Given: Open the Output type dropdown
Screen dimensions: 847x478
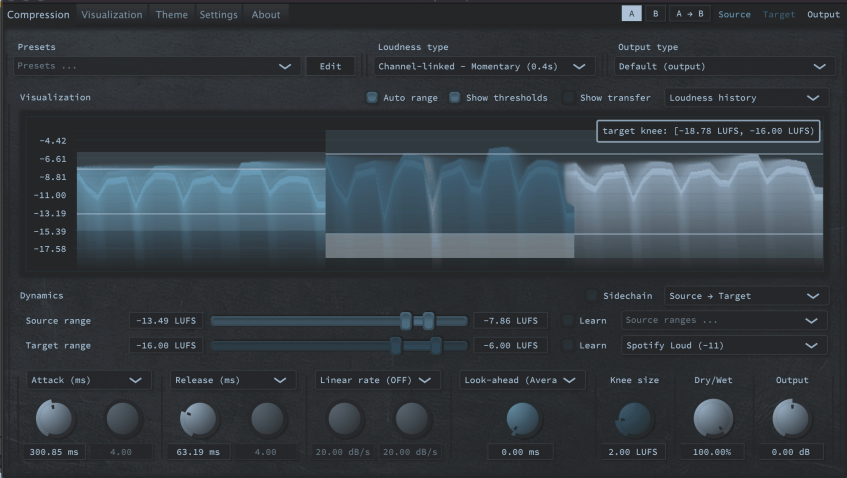Looking at the screenshot, I should [723, 66].
